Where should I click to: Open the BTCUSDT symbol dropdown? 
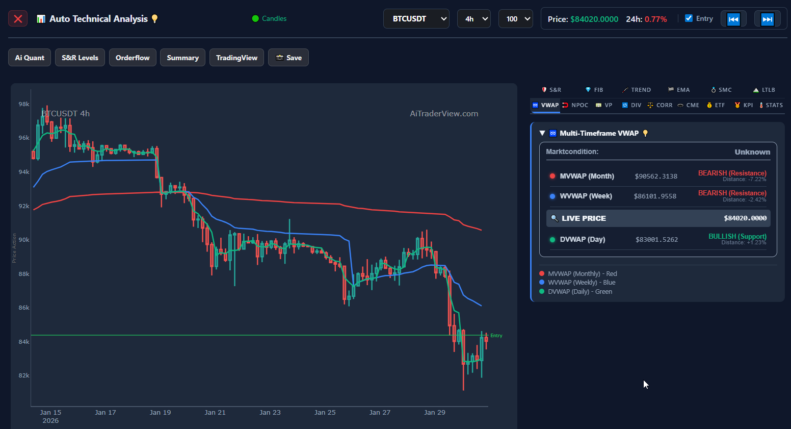[x=416, y=19]
